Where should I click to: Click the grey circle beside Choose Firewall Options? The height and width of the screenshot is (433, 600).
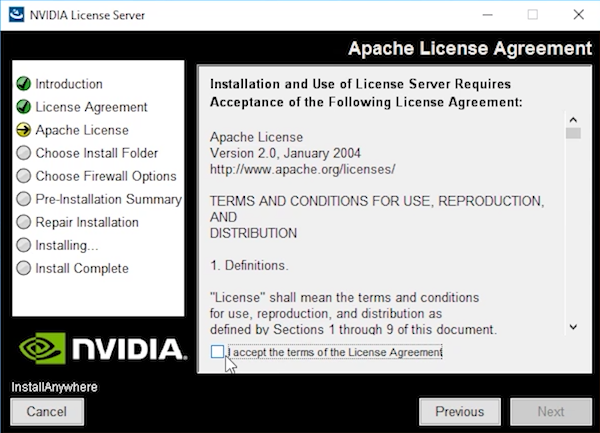(x=24, y=176)
